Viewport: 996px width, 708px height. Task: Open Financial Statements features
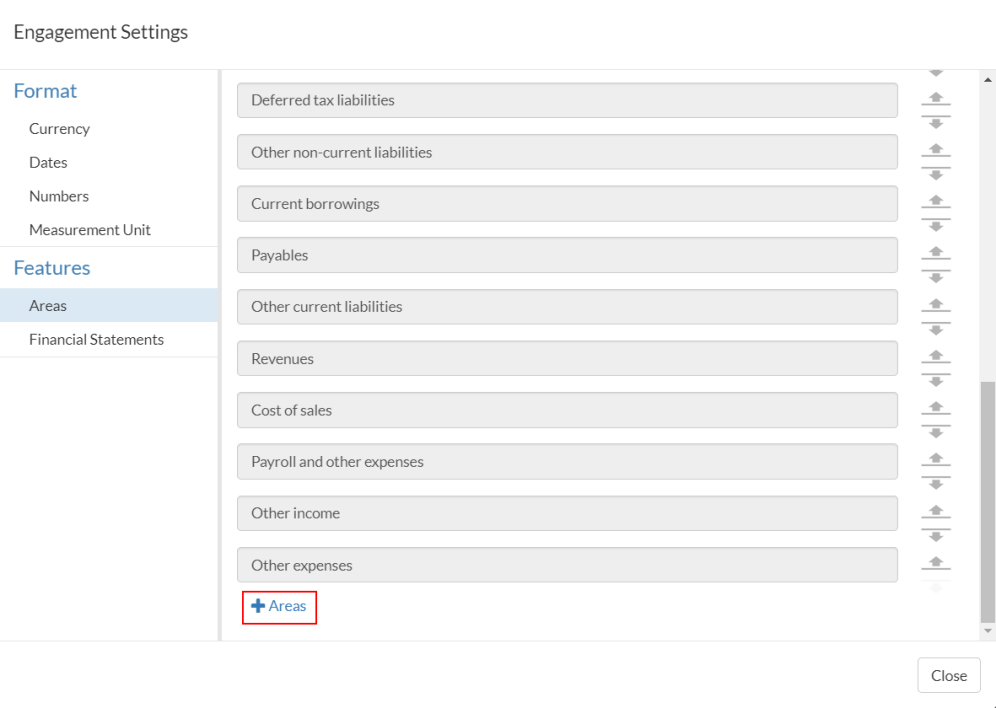pyautogui.click(x=96, y=340)
